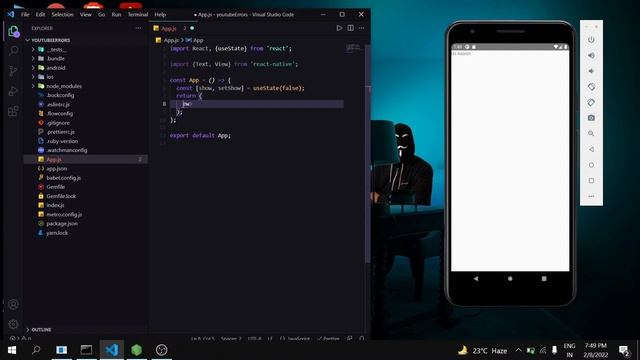Image resolution: width=640 pixels, height=360 pixels.
Task: Open the Run menu
Action: tap(116, 14)
